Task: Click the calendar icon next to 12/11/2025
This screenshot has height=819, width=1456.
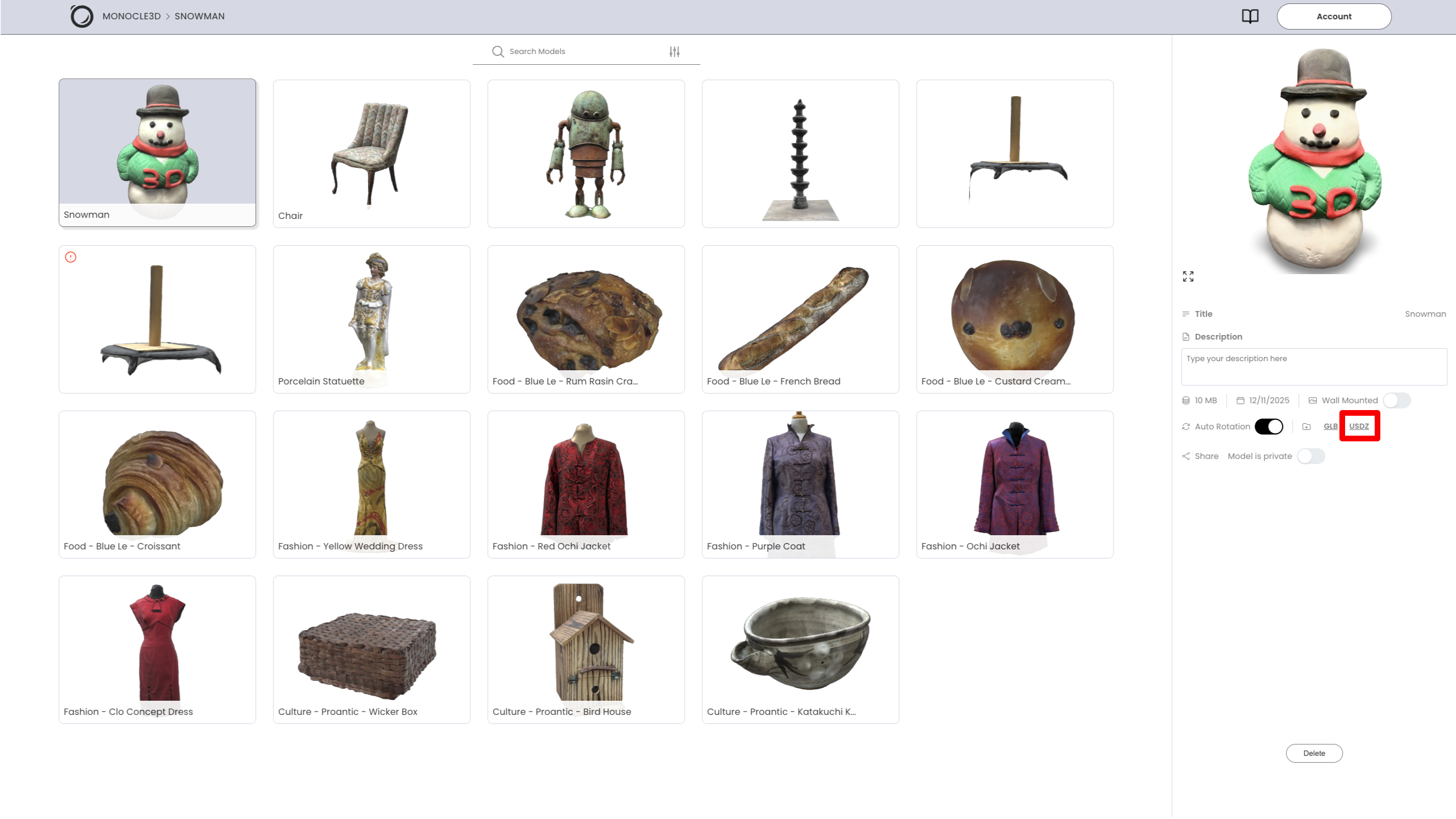Action: [x=1241, y=400]
